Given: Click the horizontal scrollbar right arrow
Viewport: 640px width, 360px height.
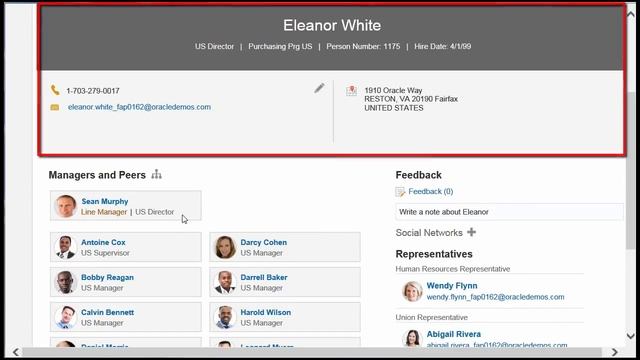Looking at the screenshot, I should 615,352.
